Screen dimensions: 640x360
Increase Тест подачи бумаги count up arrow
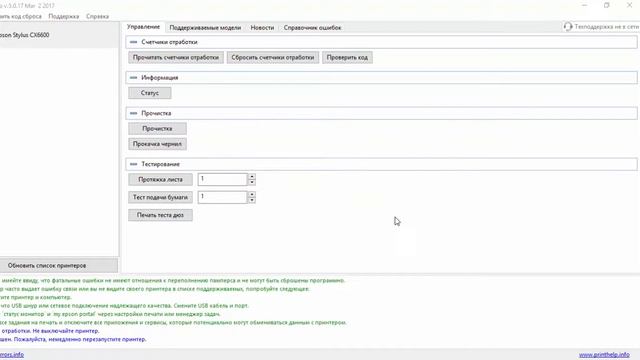[252, 194]
